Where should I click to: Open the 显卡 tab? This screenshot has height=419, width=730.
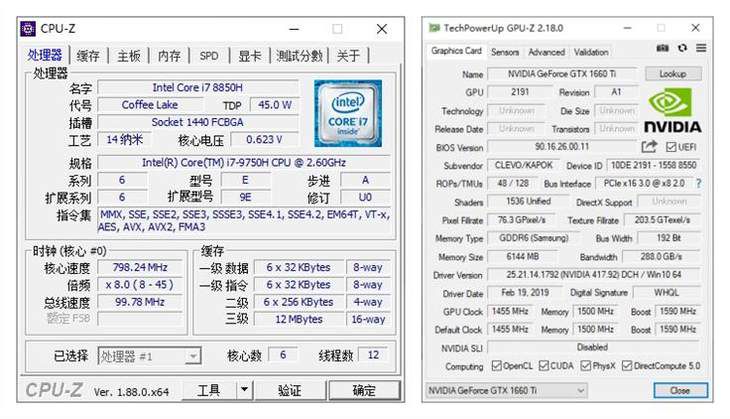click(250, 56)
